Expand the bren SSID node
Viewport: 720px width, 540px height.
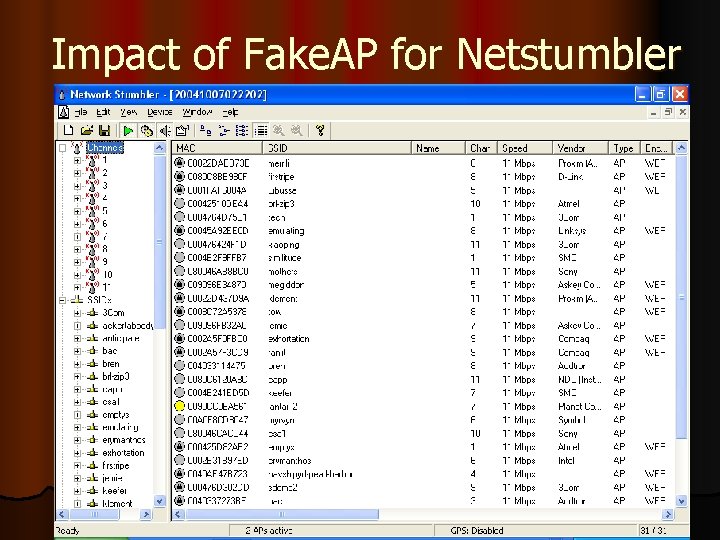(77, 364)
